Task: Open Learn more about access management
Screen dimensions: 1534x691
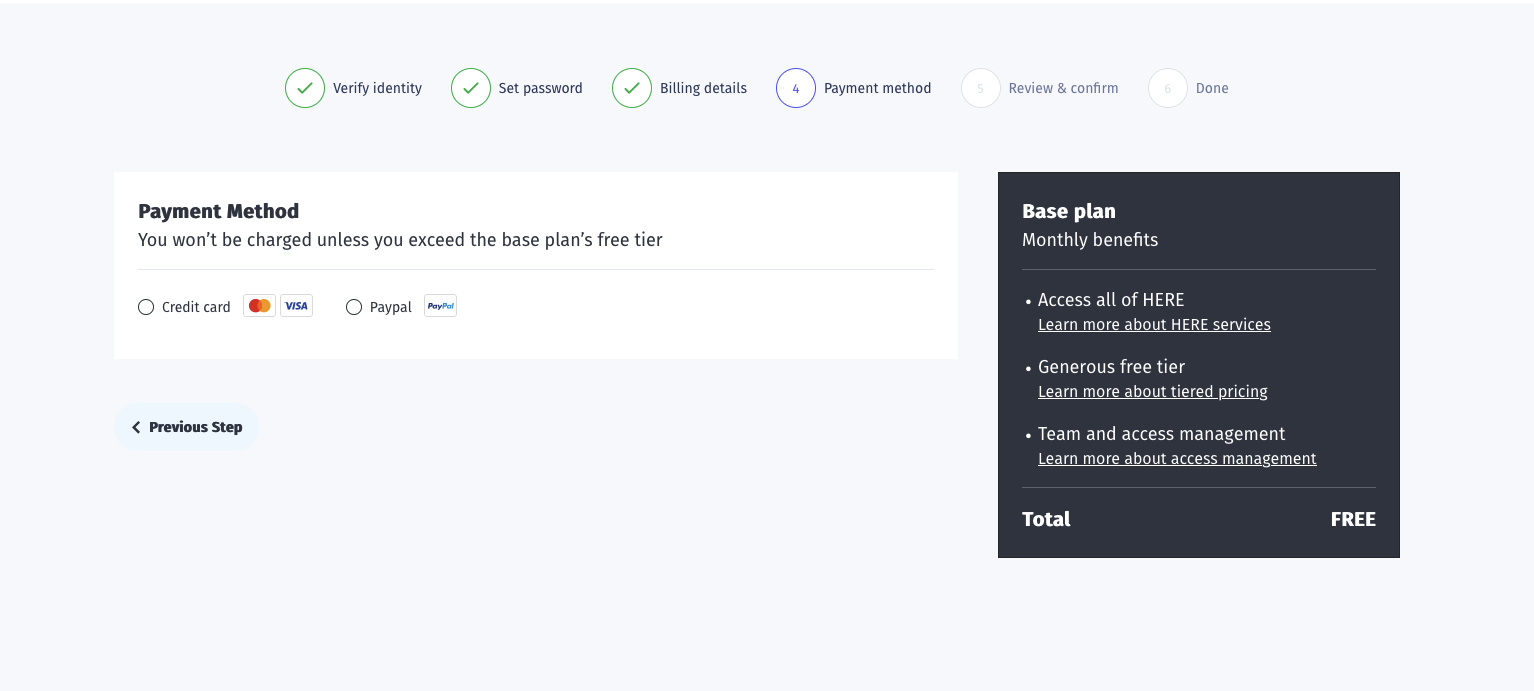Action: click(x=1177, y=458)
